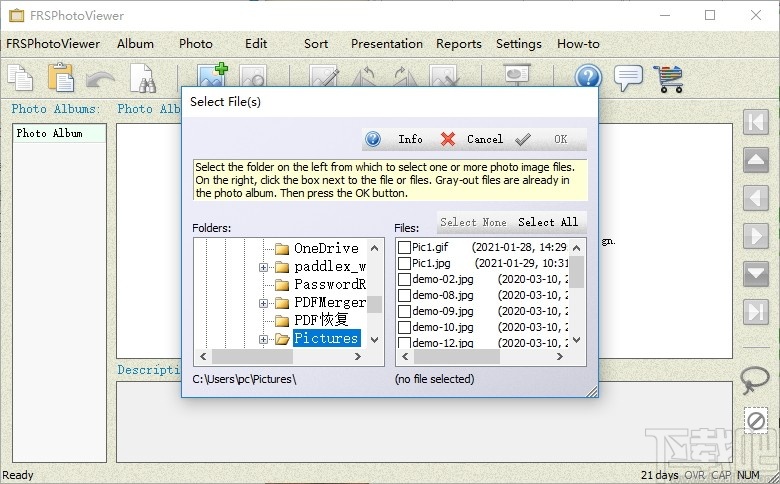Jump to last photo navigation button

[x=756, y=312]
